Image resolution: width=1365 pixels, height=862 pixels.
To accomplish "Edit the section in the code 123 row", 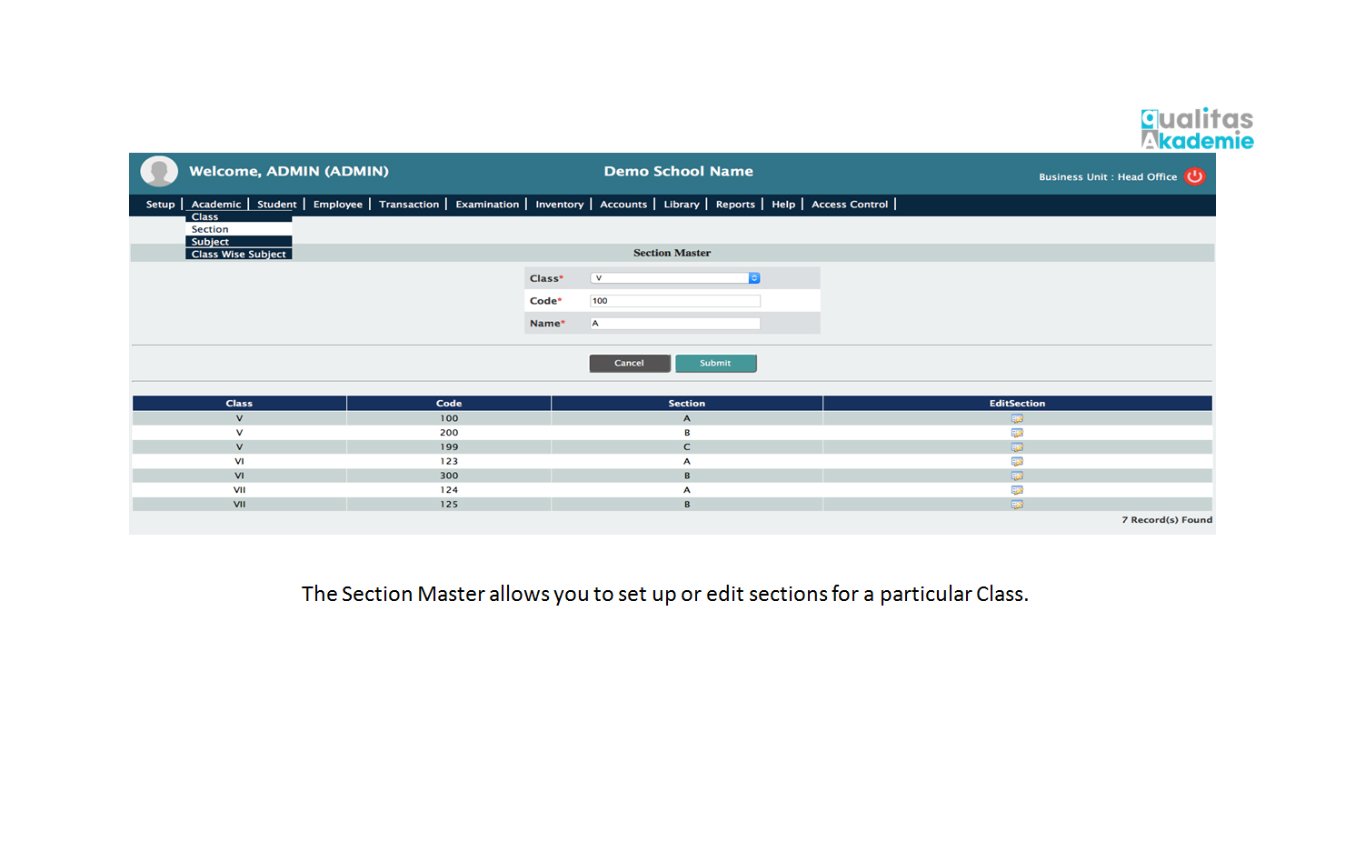I will pyautogui.click(x=1017, y=462).
